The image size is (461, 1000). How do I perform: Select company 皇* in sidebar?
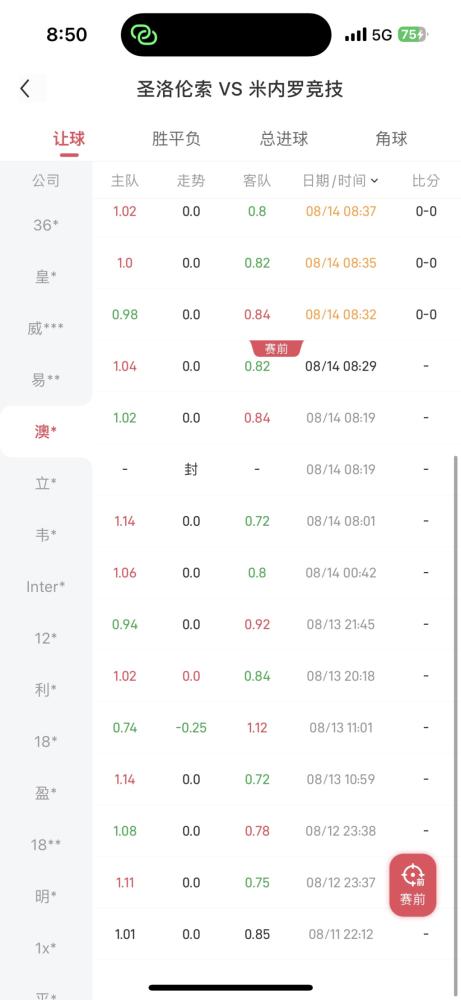pos(46,277)
